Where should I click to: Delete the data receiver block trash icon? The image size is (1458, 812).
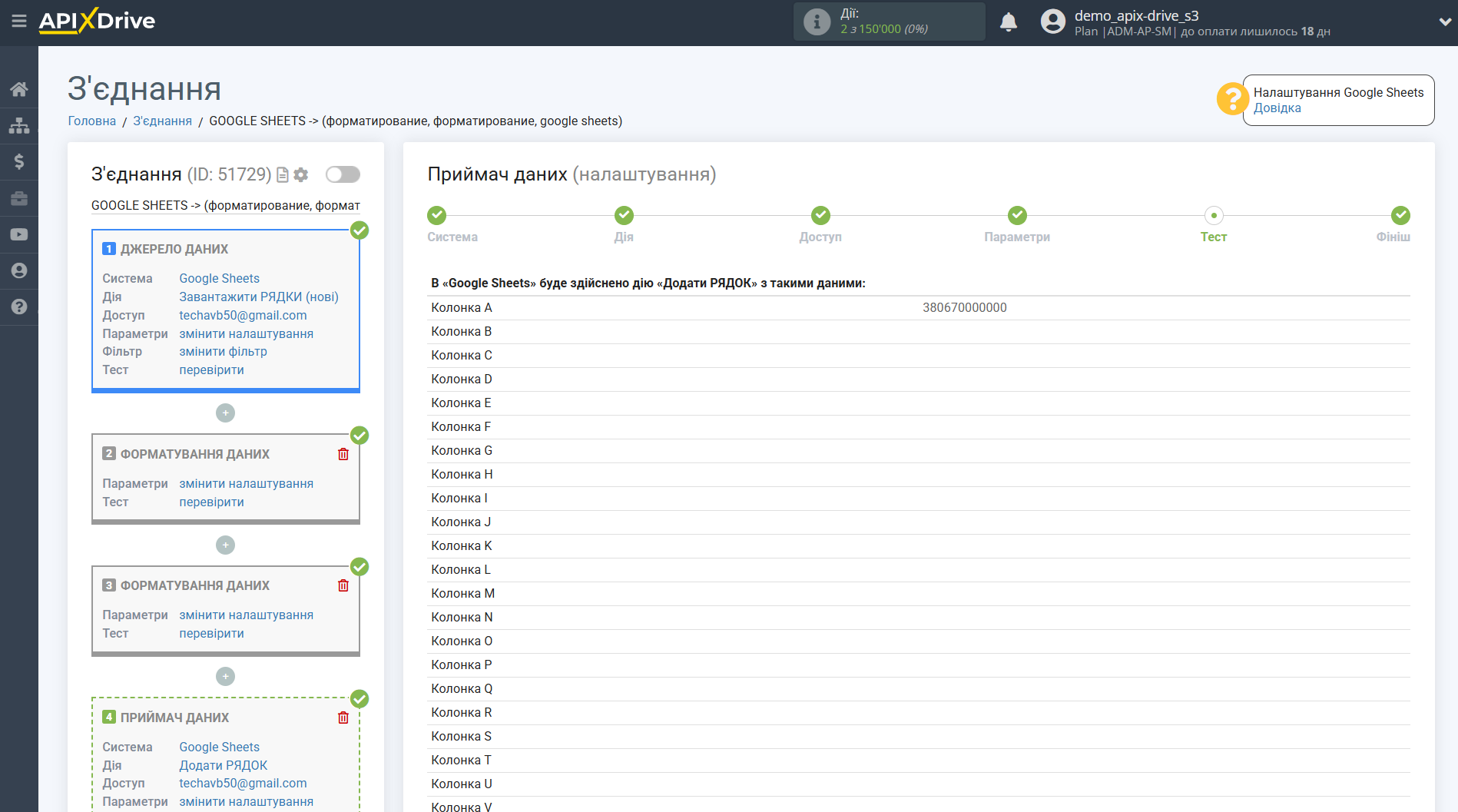(x=343, y=718)
